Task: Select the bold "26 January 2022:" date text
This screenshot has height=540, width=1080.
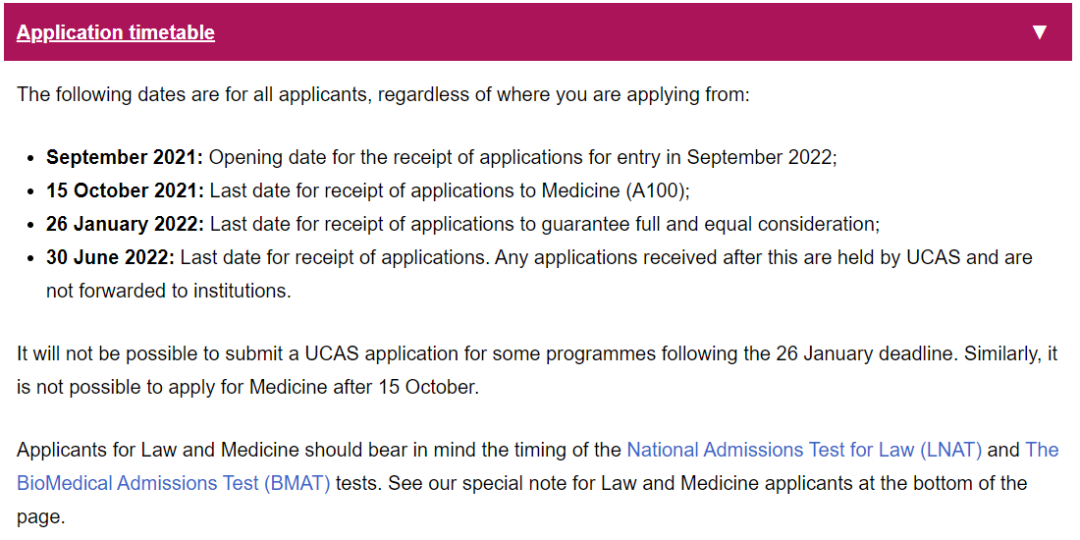Action: click(125, 224)
